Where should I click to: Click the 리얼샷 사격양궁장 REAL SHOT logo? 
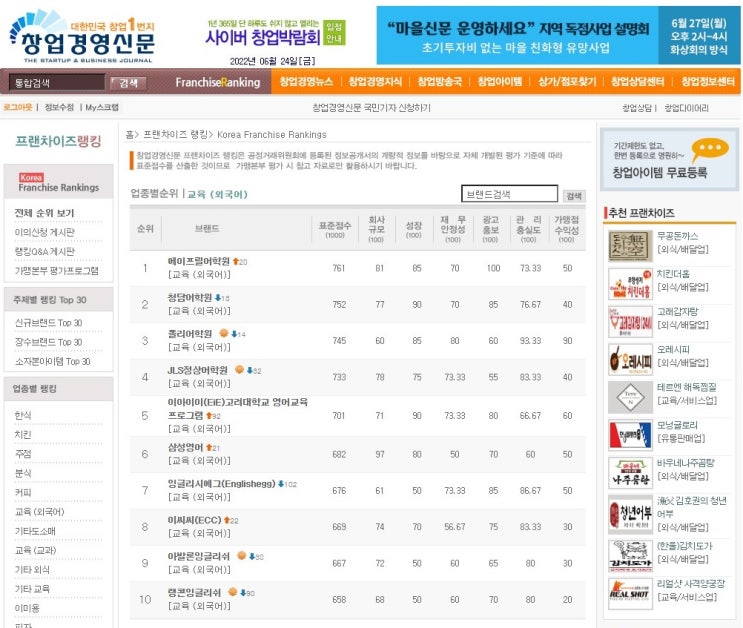pos(630,594)
